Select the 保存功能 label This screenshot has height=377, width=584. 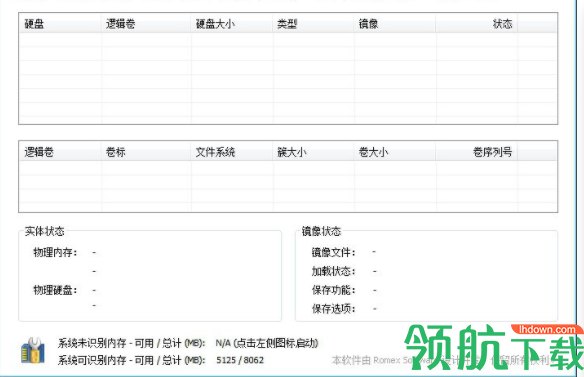333,290
